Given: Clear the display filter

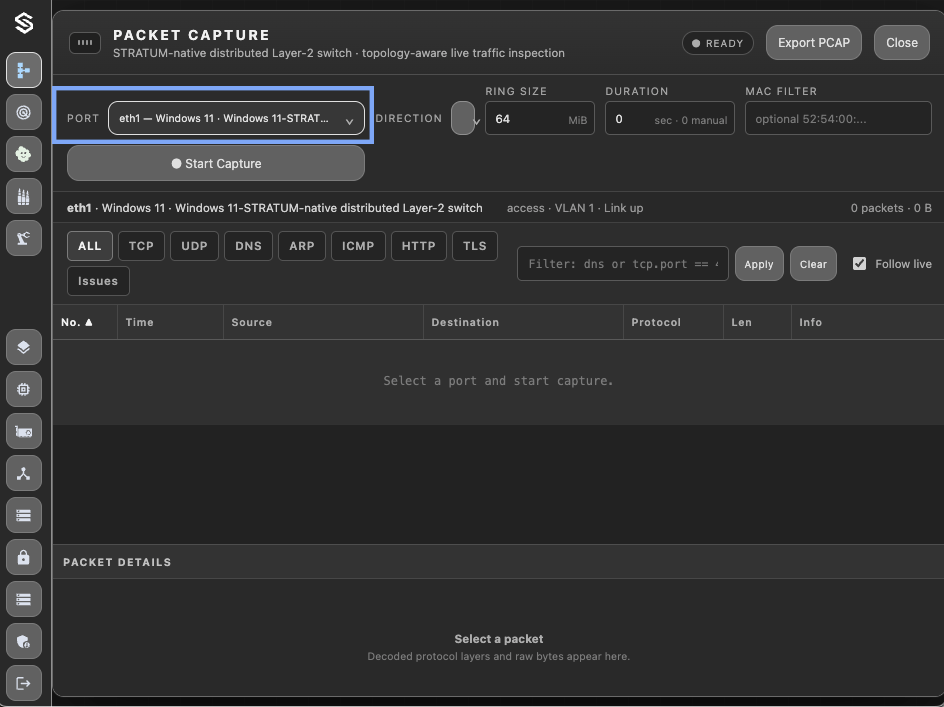Looking at the screenshot, I should tap(813, 264).
